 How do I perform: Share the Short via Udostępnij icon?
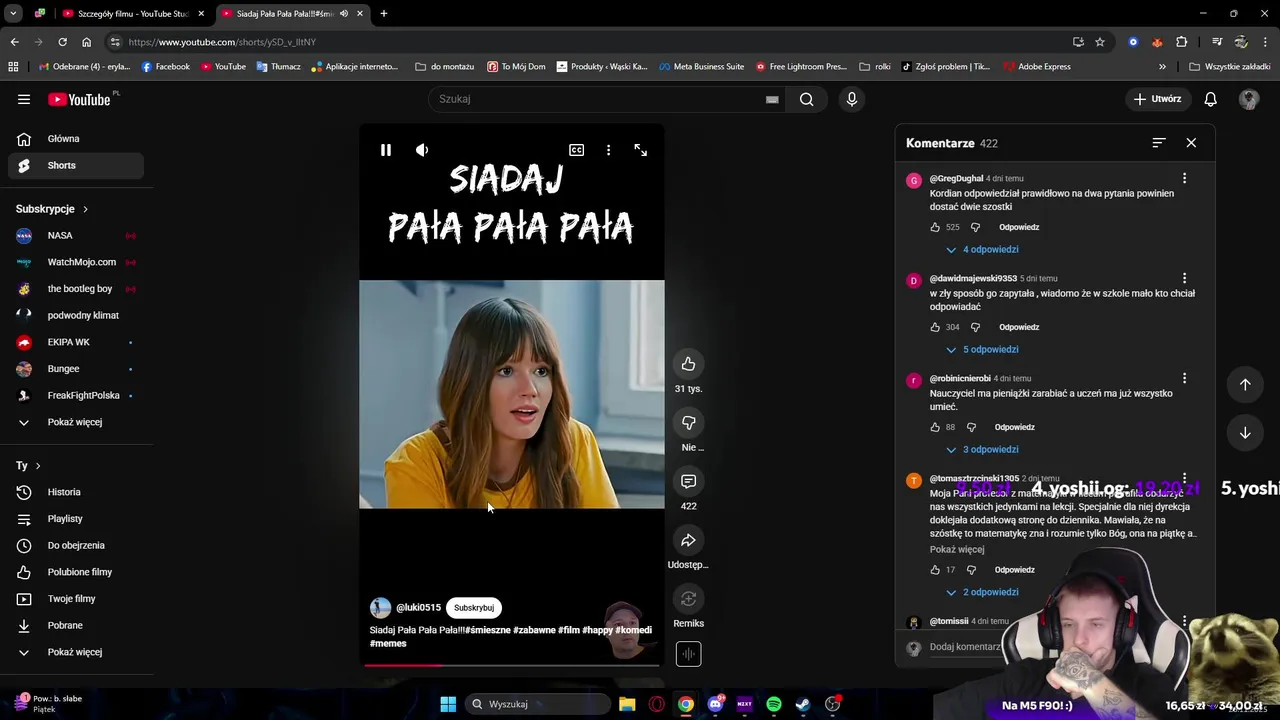688,541
